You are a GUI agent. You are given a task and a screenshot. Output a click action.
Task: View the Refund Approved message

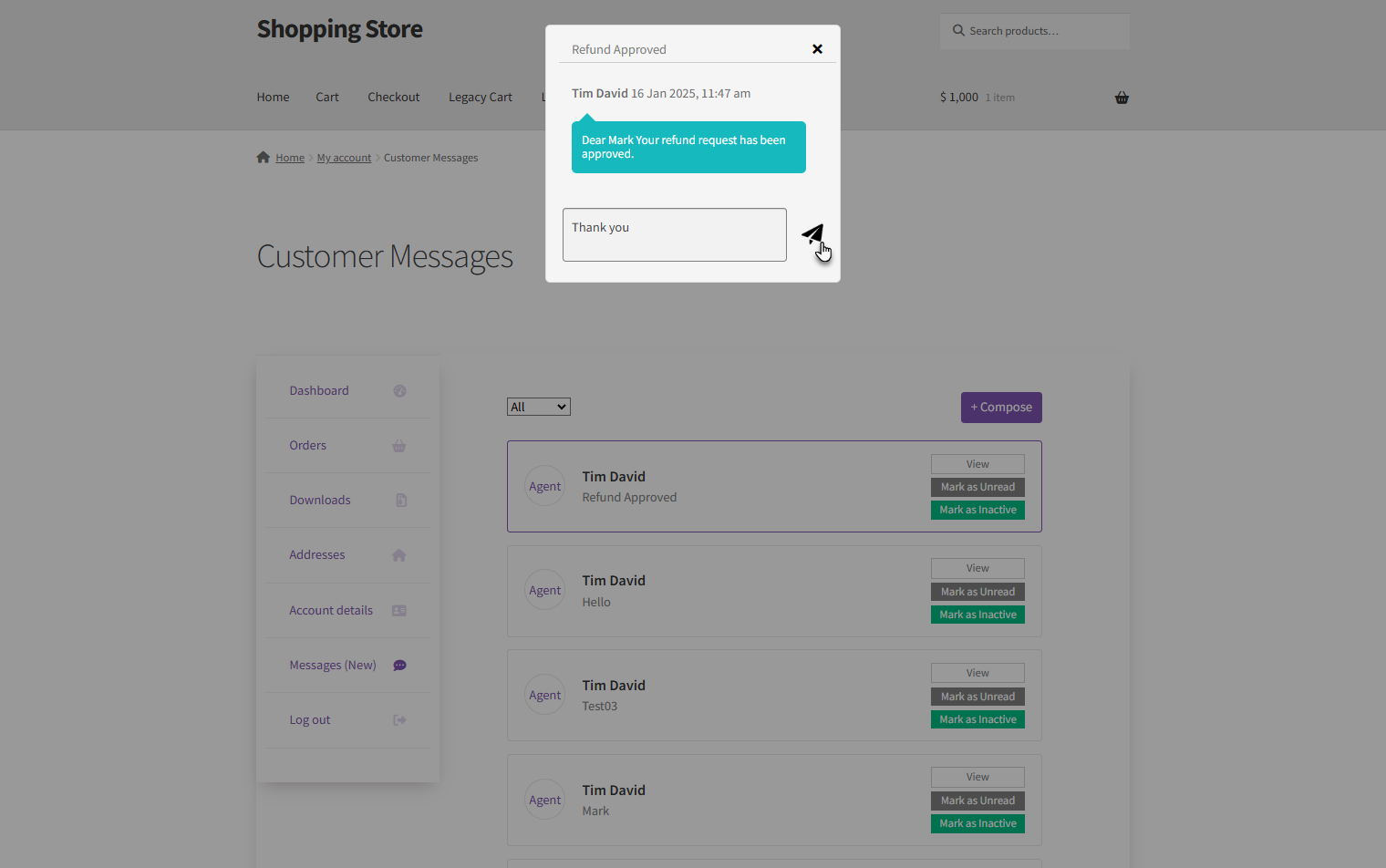pyautogui.click(x=977, y=464)
